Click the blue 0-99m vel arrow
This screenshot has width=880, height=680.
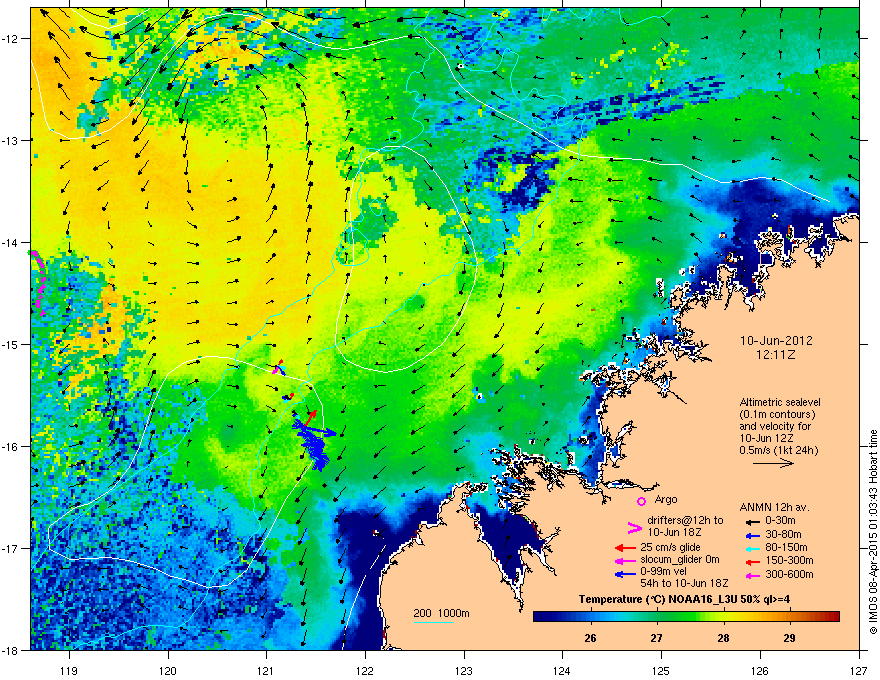(x=625, y=574)
